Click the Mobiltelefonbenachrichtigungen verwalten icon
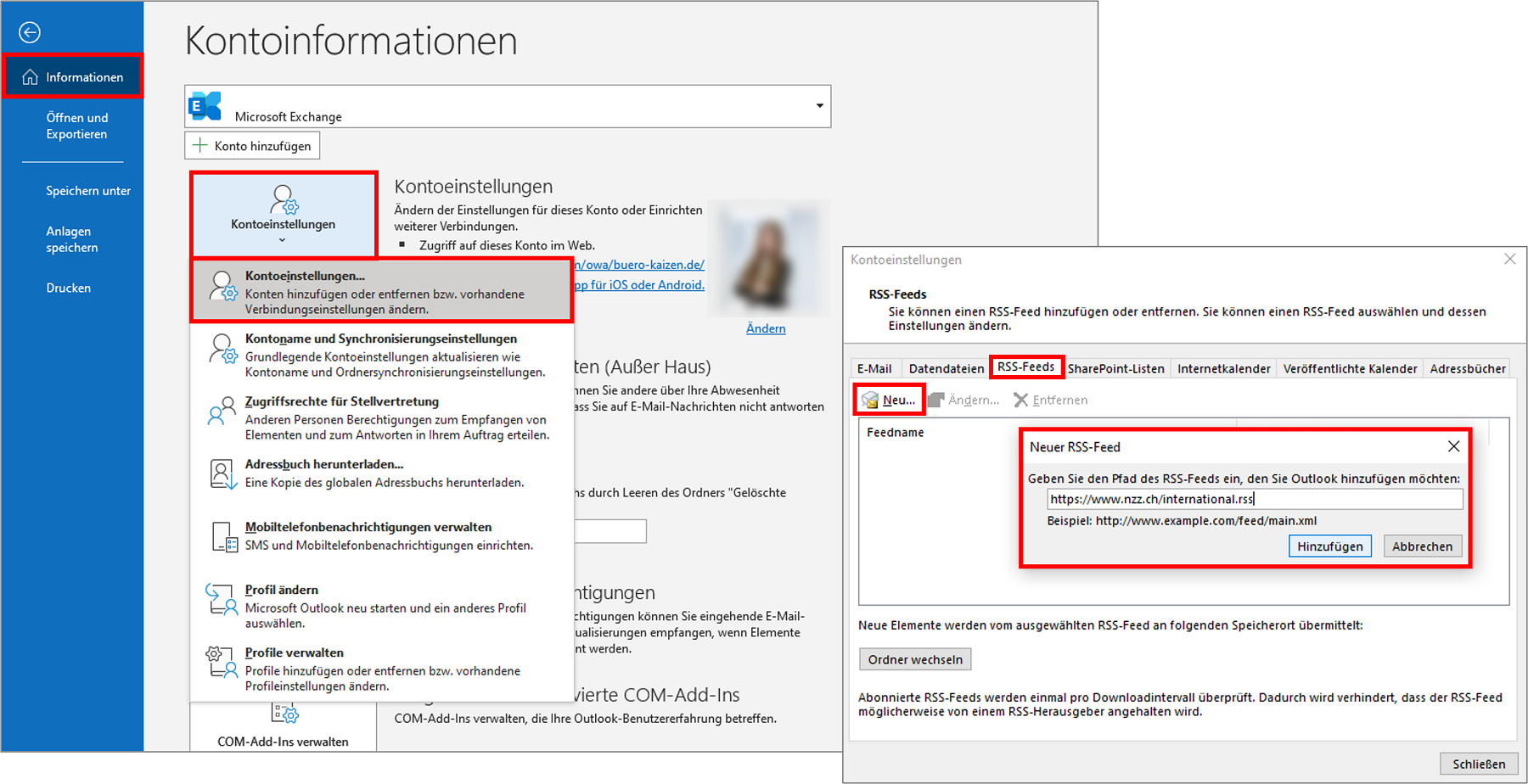Image resolution: width=1528 pixels, height=784 pixels. pyautogui.click(x=224, y=537)
